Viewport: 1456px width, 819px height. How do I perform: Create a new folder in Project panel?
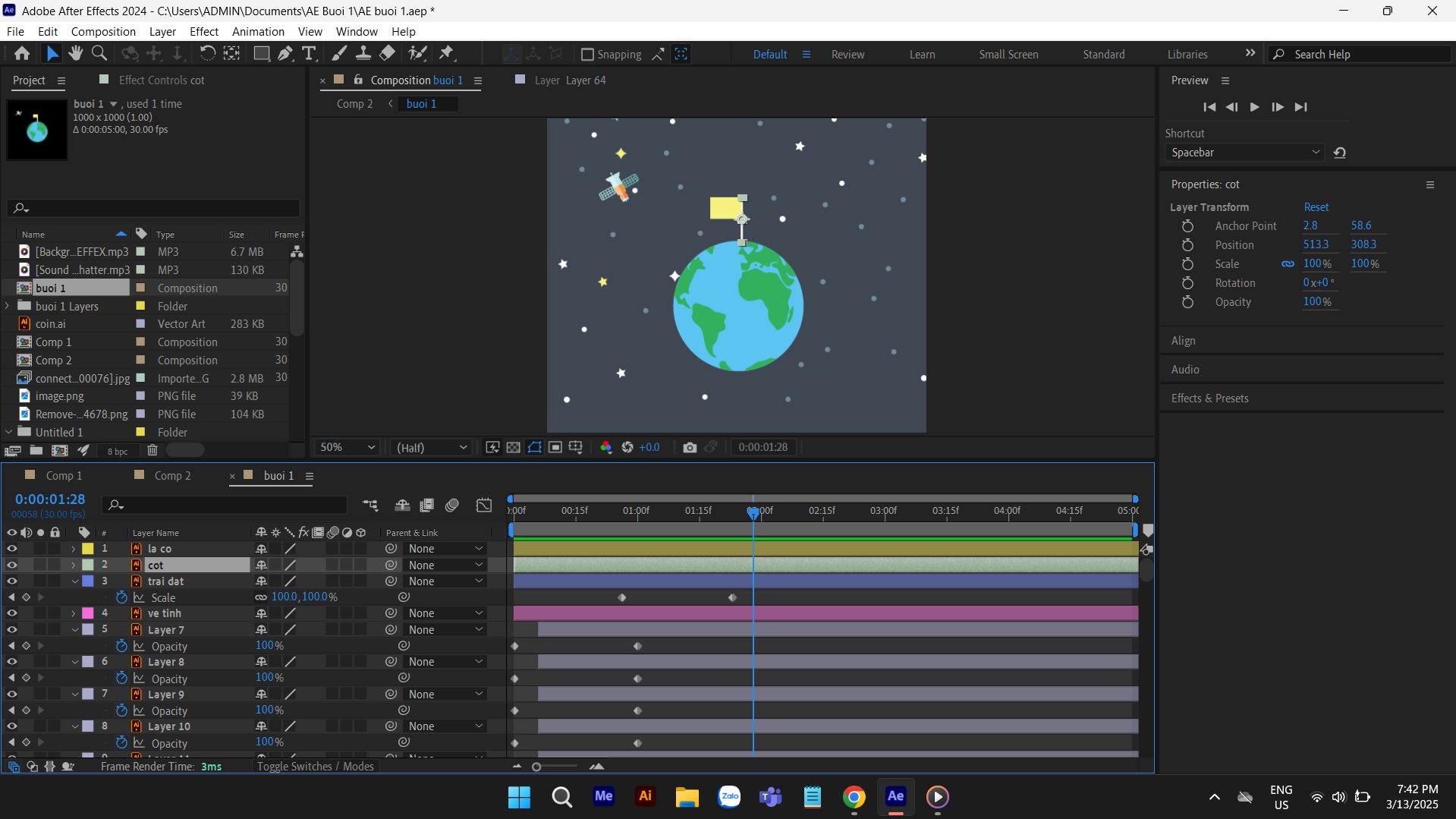(x=36, y=450)
